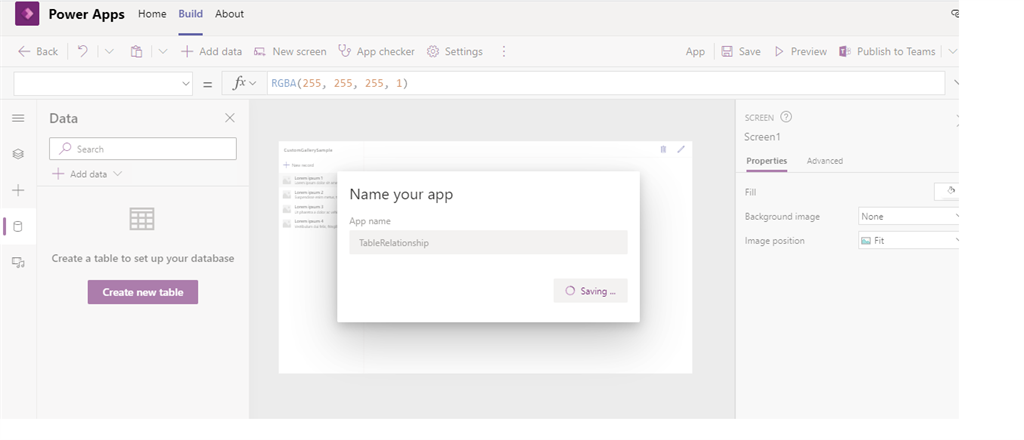Select the Screen1 name text
Screen dimensions: 1024x440
coord(762,137)
